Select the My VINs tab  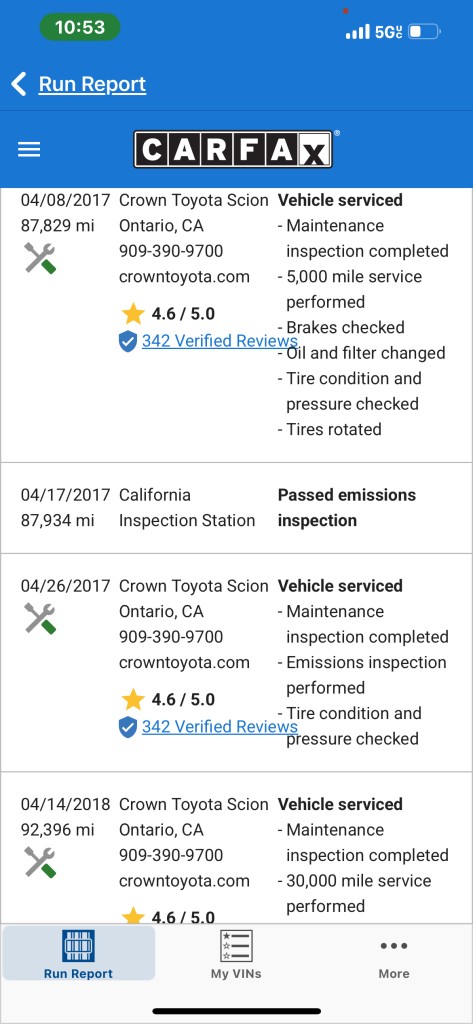click(236, 954)
